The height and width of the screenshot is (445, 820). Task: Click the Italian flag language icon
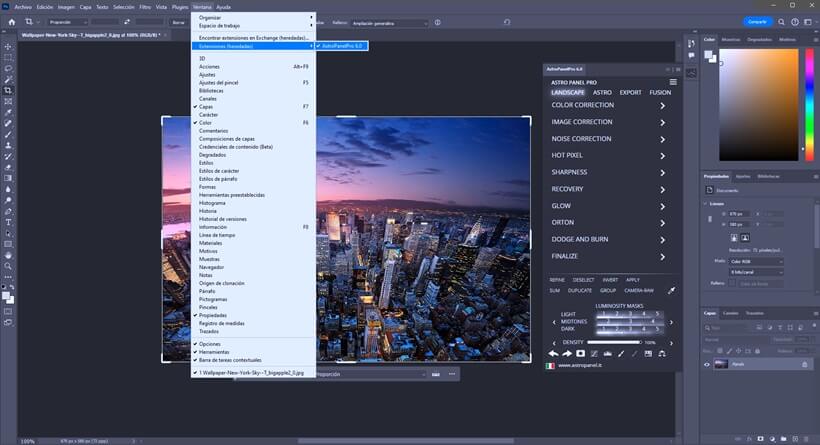550,366
